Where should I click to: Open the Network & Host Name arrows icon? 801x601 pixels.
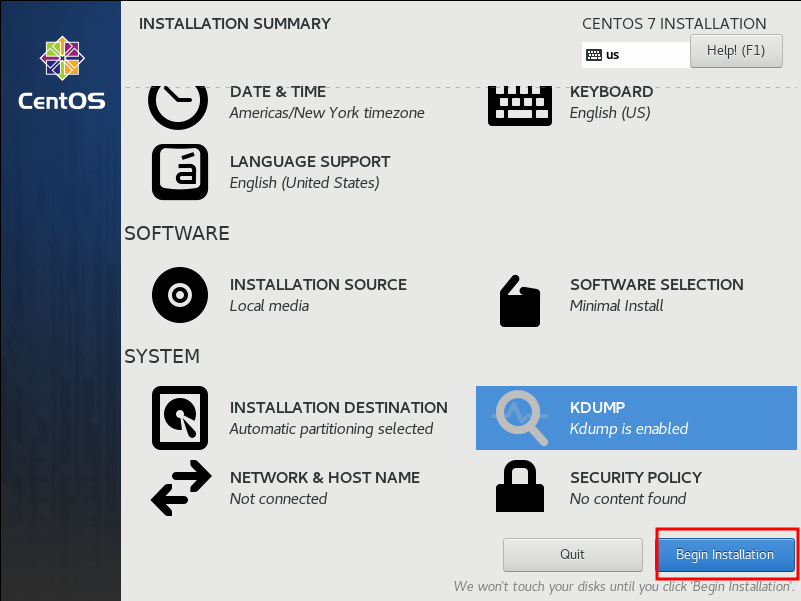181,488
